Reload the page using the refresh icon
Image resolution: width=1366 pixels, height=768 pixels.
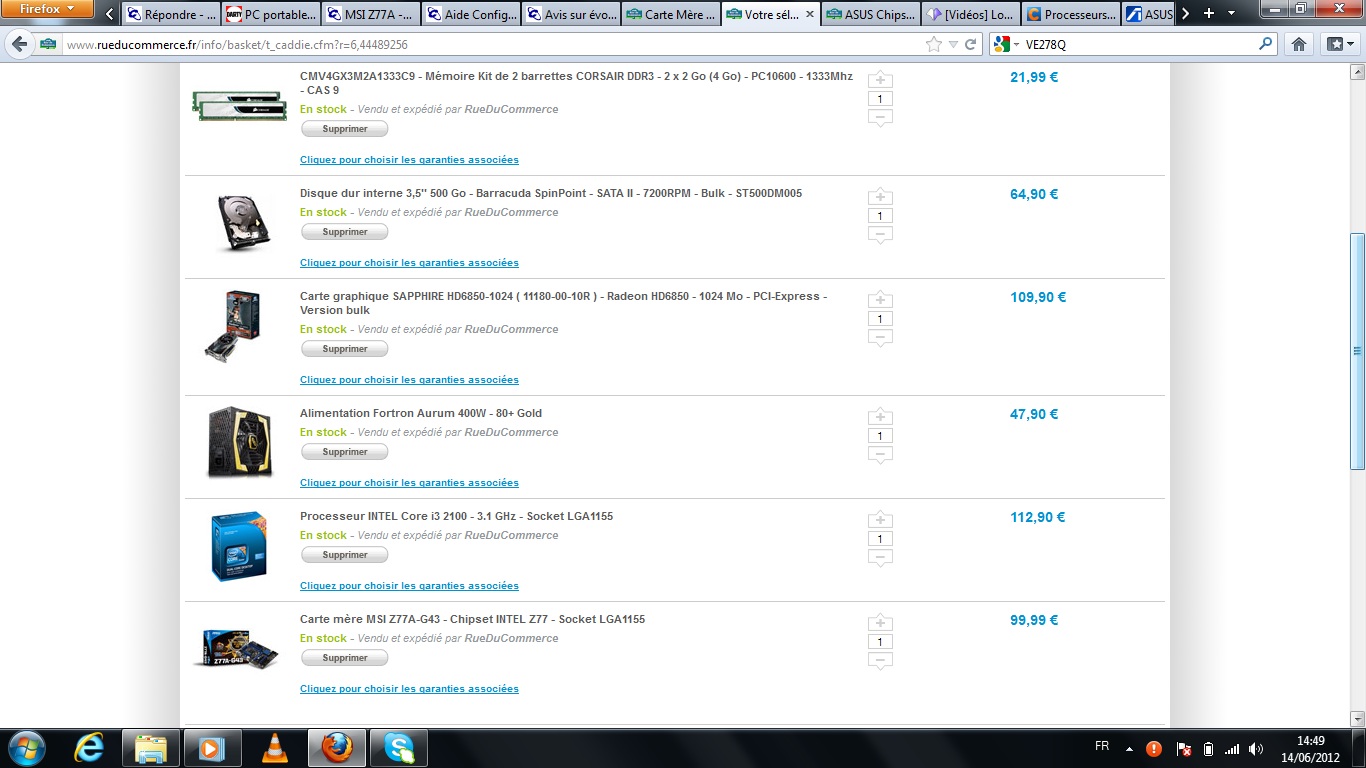[970, 44]
